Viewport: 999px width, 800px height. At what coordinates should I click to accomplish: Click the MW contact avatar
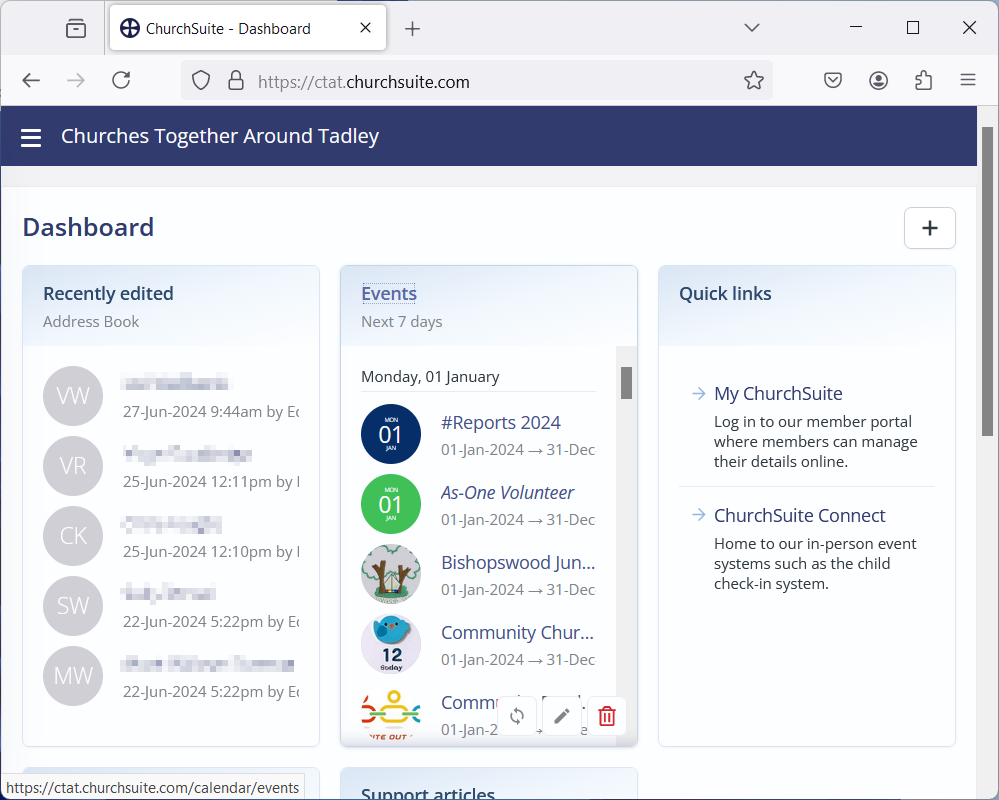click(73, 676)
